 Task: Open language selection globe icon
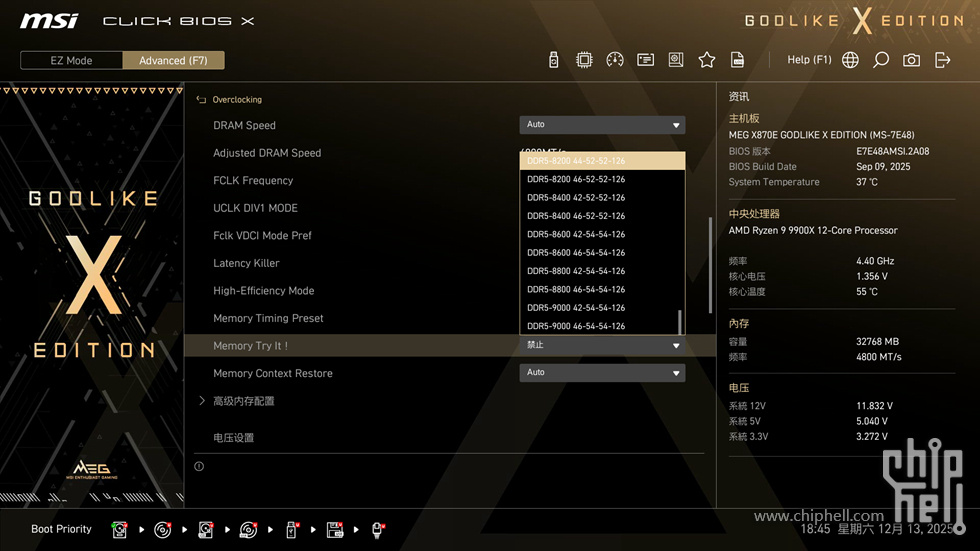click(x=850, y=60)
